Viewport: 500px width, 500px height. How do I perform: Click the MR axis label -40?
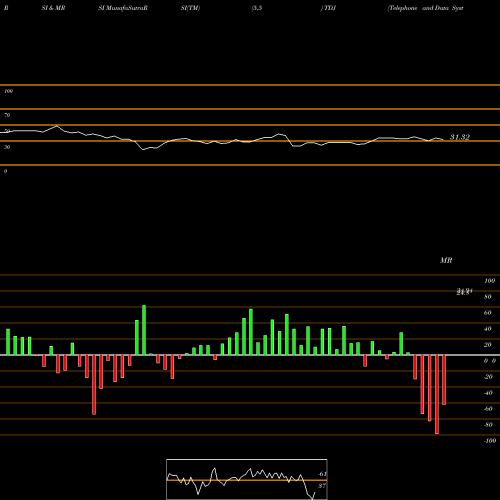488,393
